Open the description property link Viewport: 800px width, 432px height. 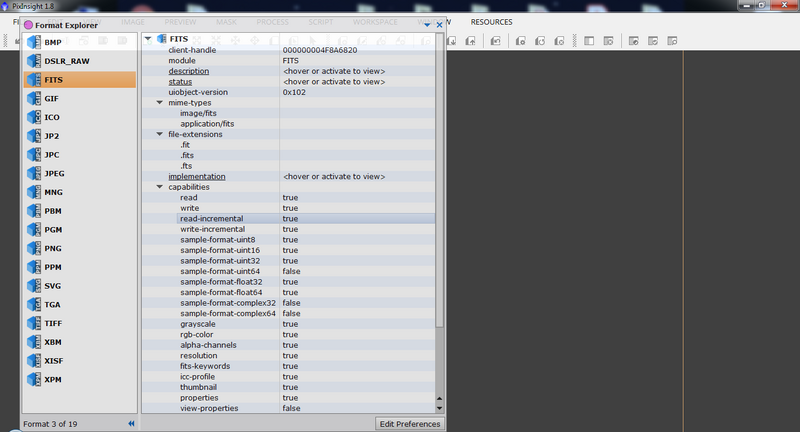189,71
